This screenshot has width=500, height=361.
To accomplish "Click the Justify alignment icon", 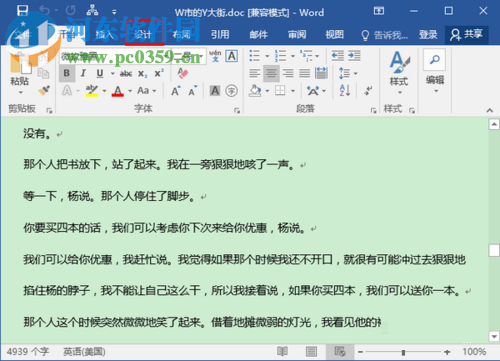I will [x=304, y=73].
